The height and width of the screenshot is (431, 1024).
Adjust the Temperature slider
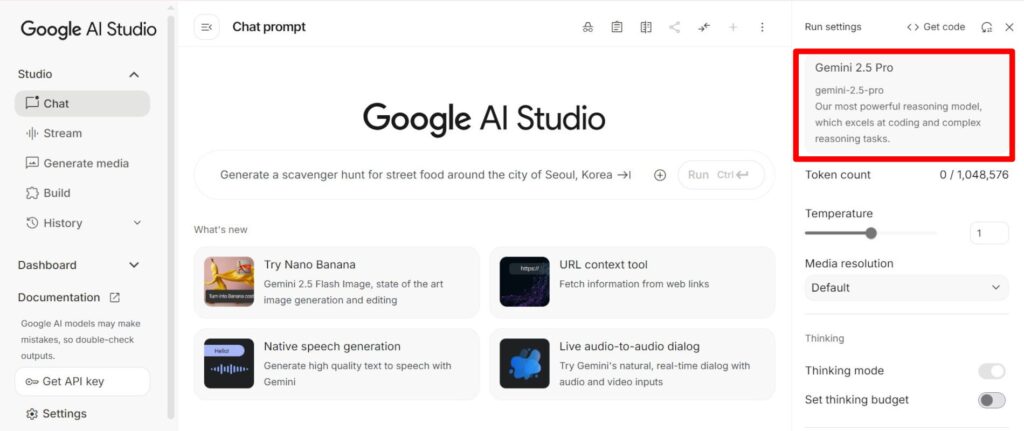pos(871,233)
